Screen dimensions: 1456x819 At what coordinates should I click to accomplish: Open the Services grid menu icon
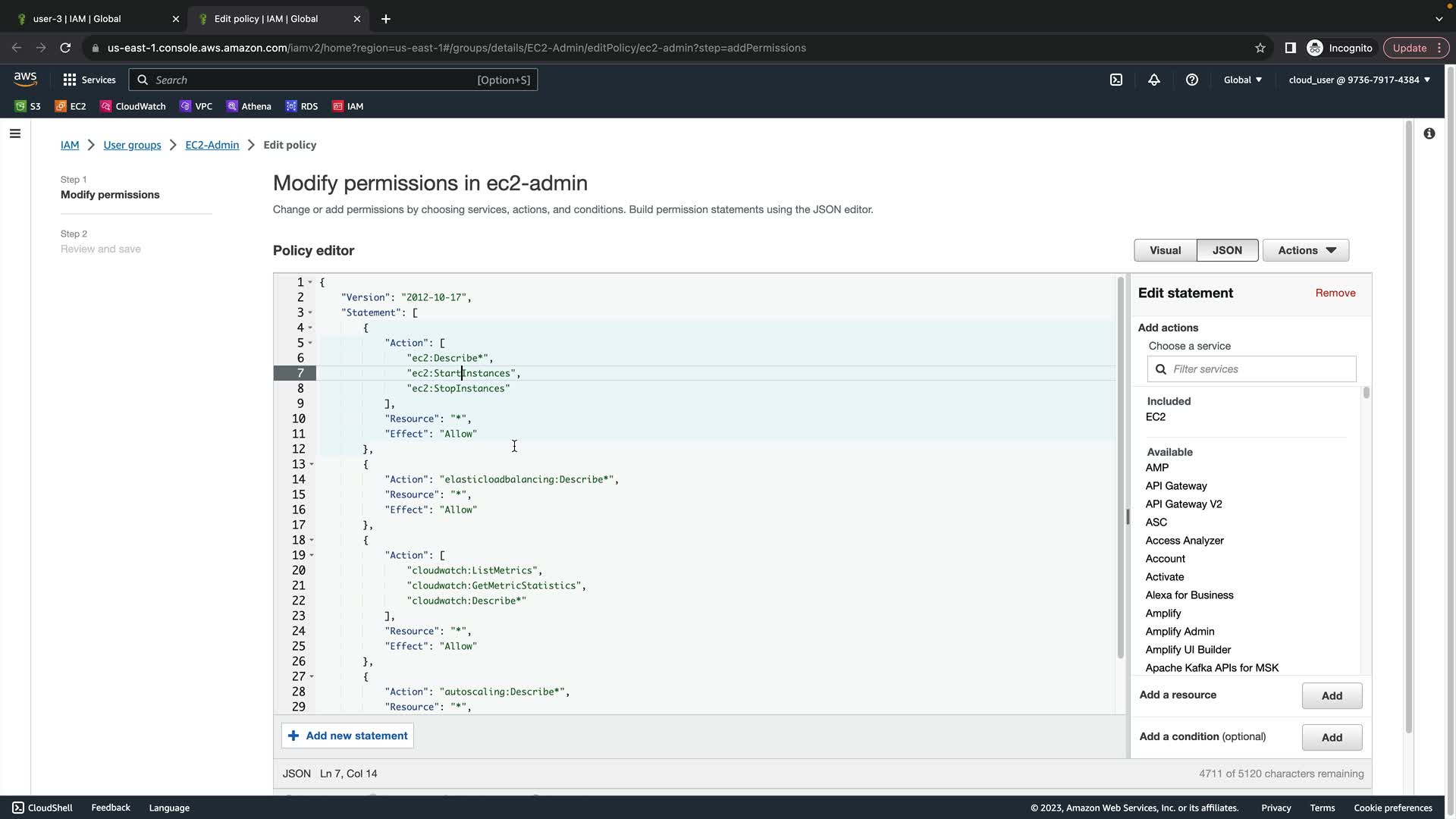tap(70, 80)
